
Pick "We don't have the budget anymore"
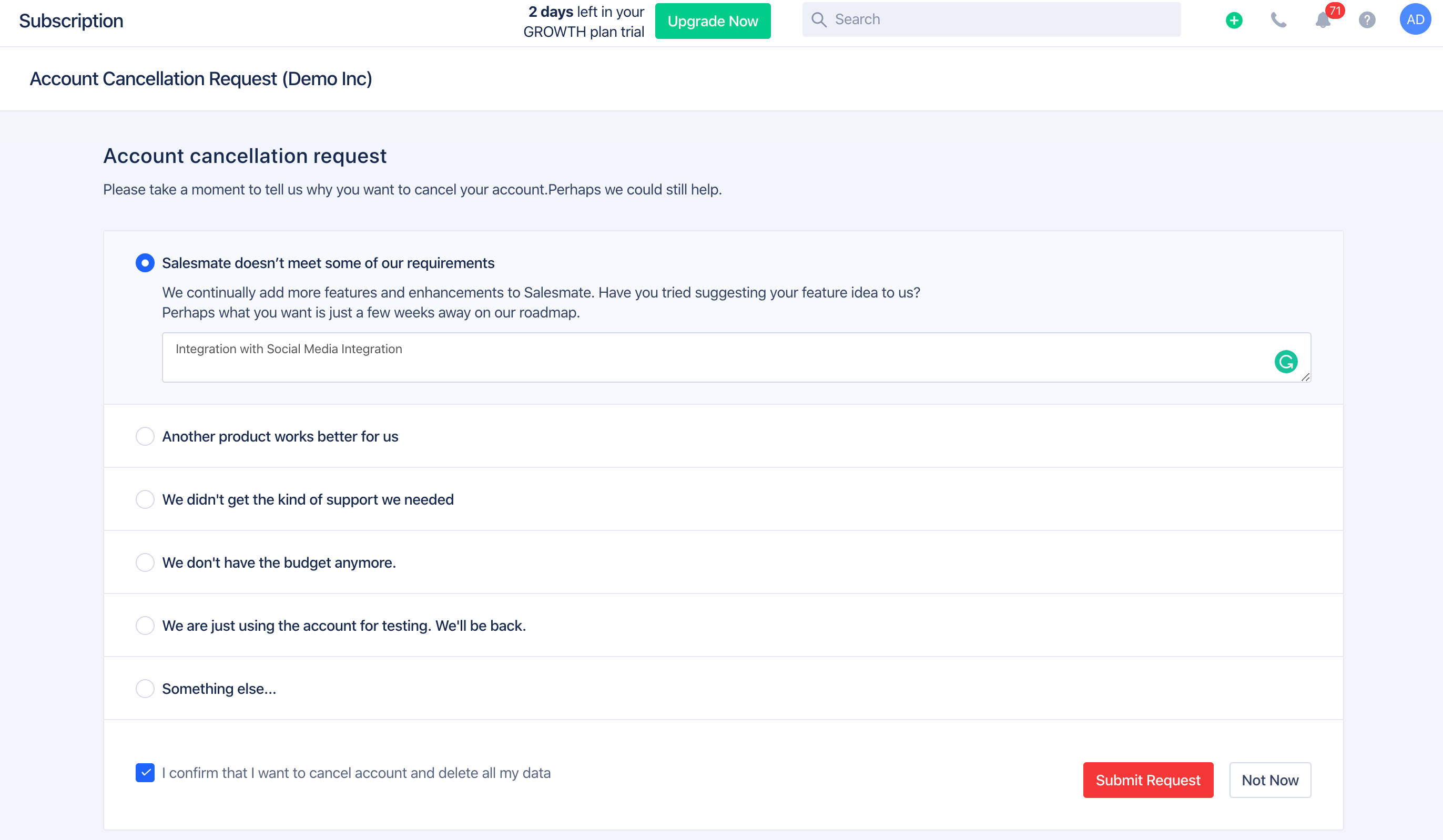145,562
